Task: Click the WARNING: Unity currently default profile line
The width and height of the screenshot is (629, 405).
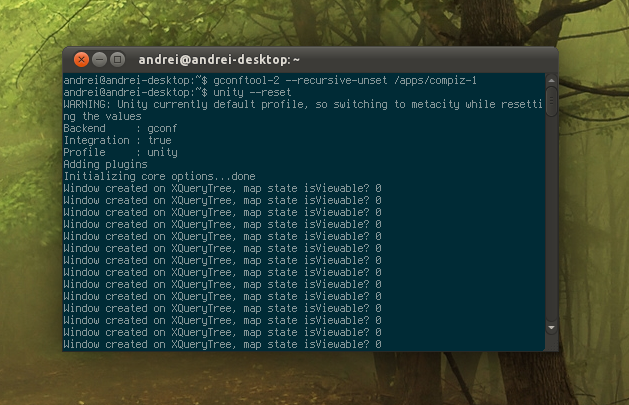Action: coord(303,105)
